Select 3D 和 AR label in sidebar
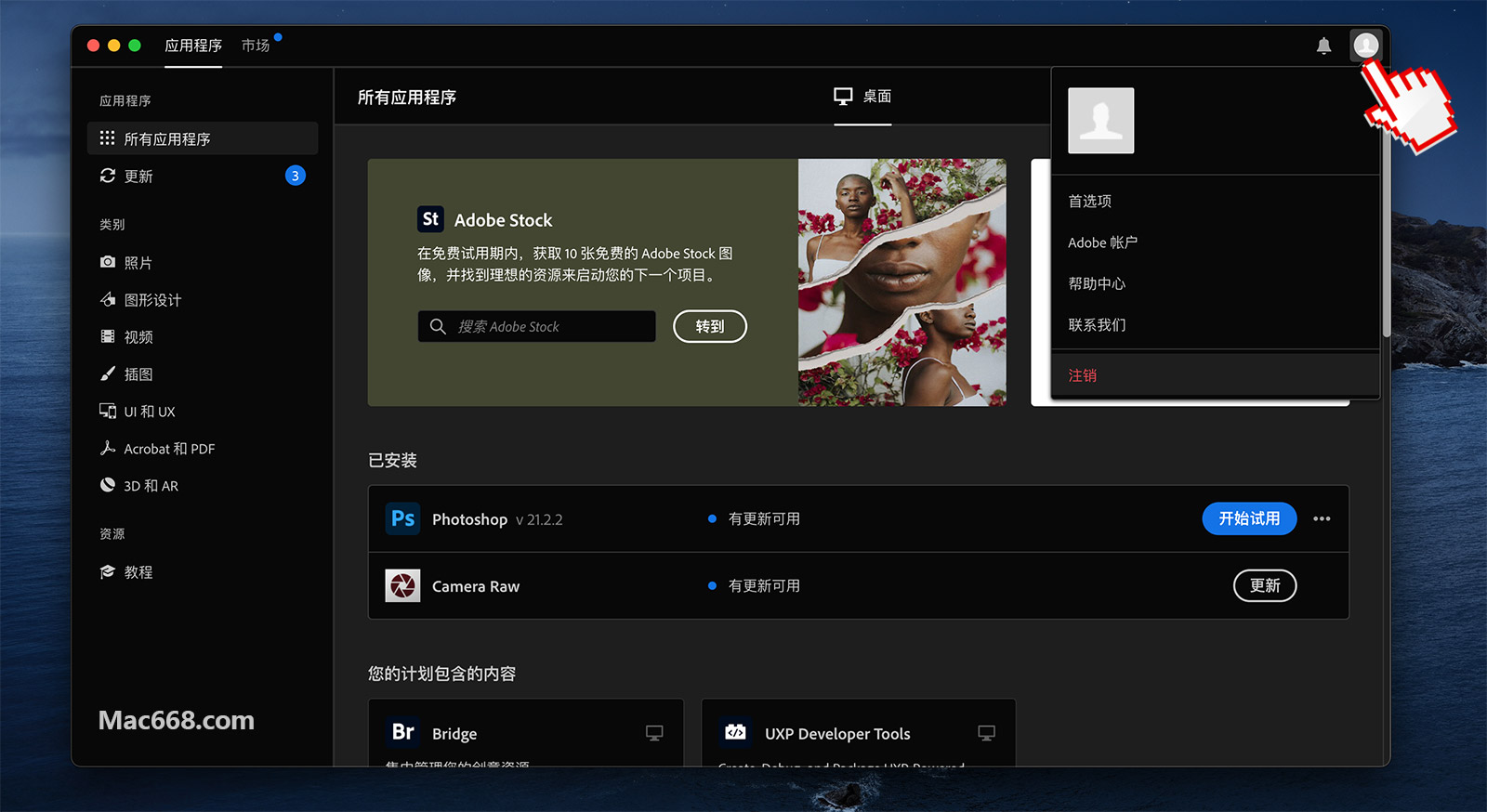The image size is (1487, 812). [x=151, y=486]
